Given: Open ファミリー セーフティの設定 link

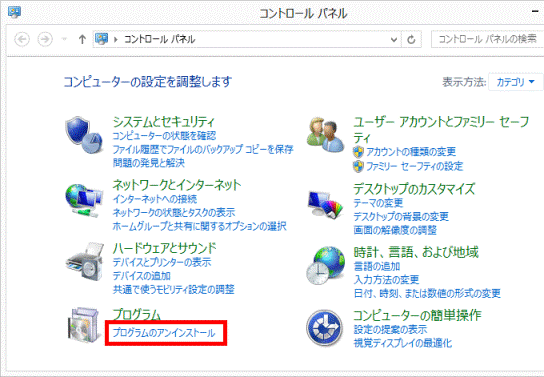Looking at the screenshot, I should coord(415,166).
